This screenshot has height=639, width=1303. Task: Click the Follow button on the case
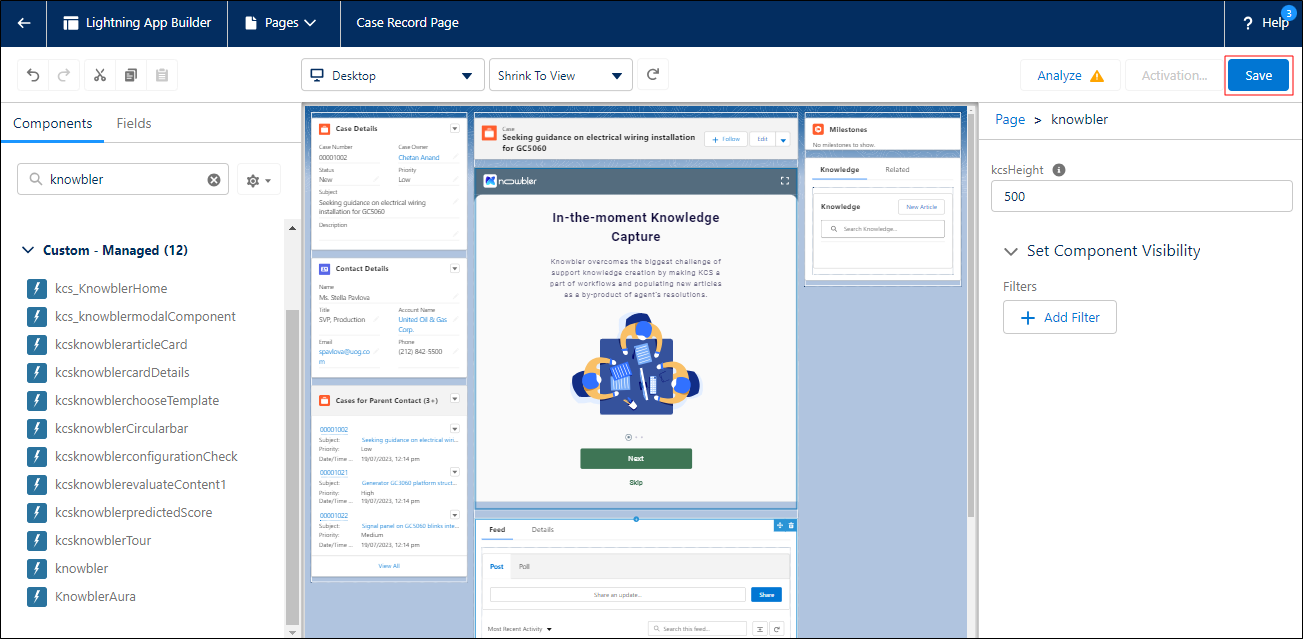click(x=726, y=139)
